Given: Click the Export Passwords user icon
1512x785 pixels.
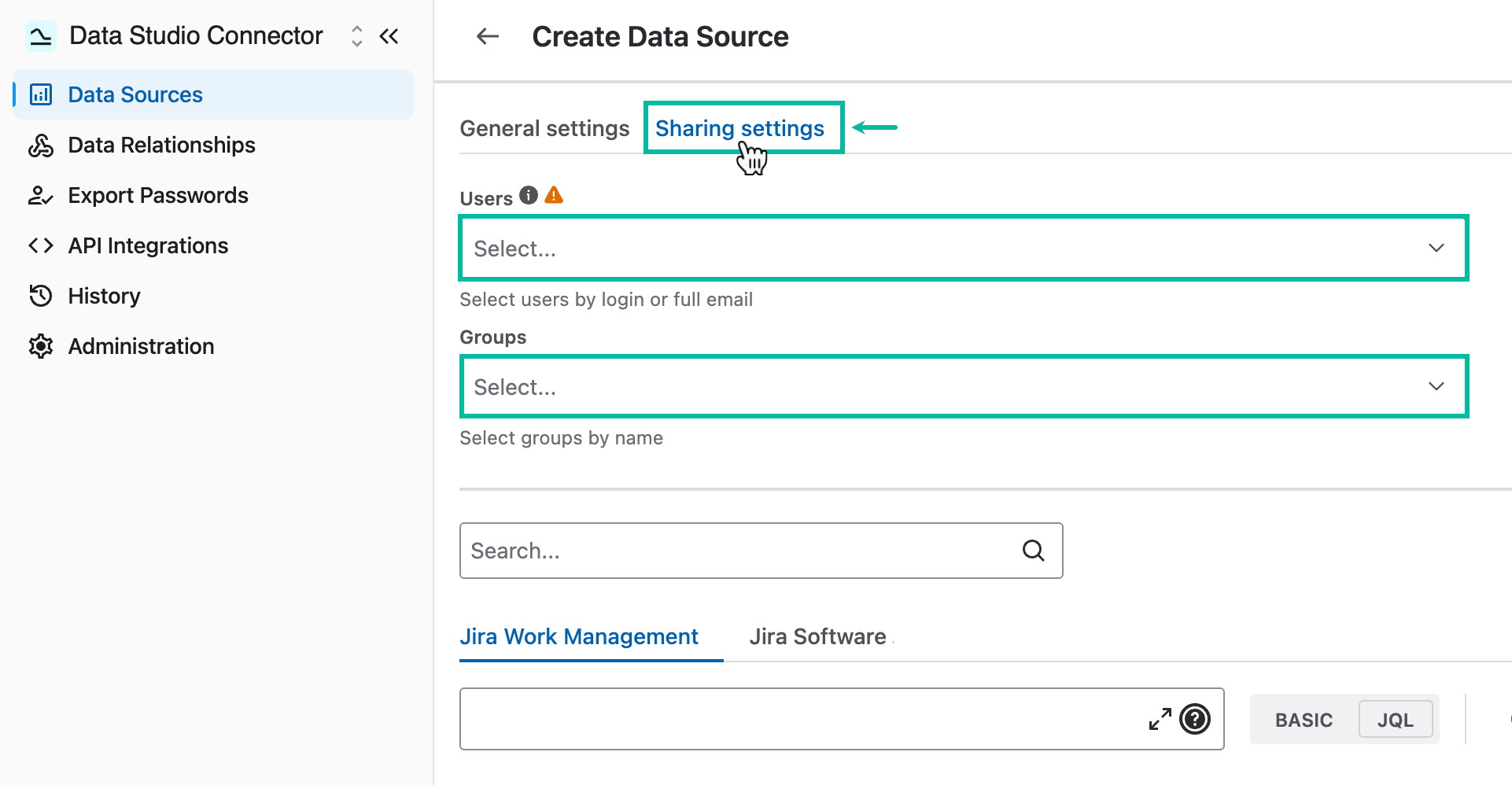Looking at the screenshot, I should (x=41, y=195).
